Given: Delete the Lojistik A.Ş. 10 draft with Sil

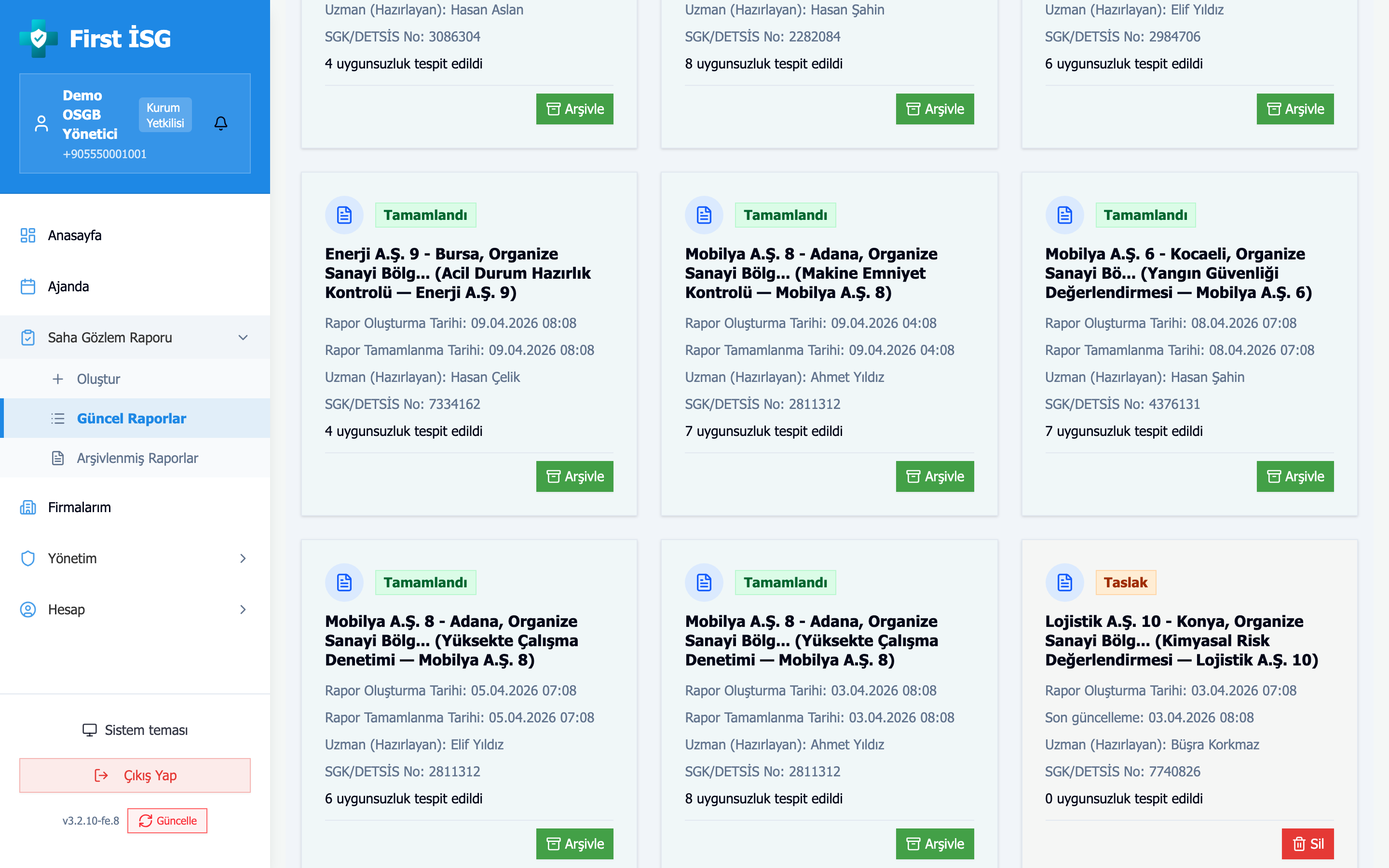Looking at the screenshot, I should [1307, 844].
